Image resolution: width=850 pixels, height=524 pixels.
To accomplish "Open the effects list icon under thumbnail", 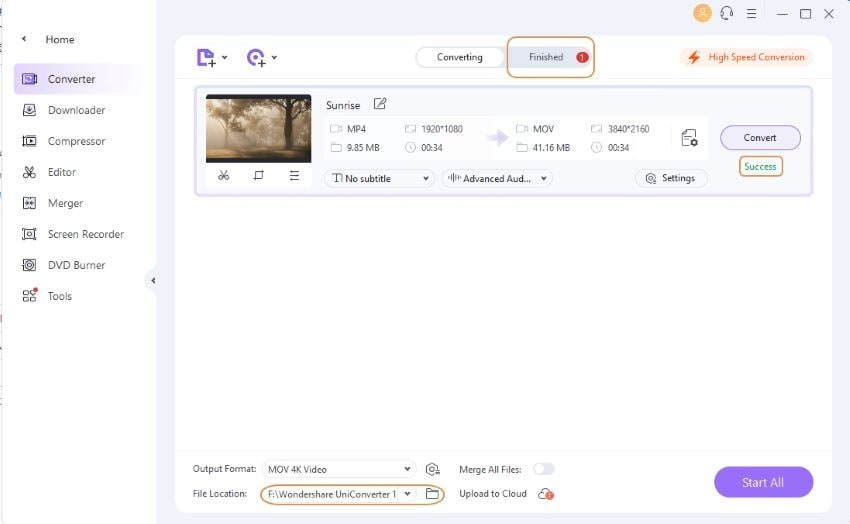I will 294,176.
